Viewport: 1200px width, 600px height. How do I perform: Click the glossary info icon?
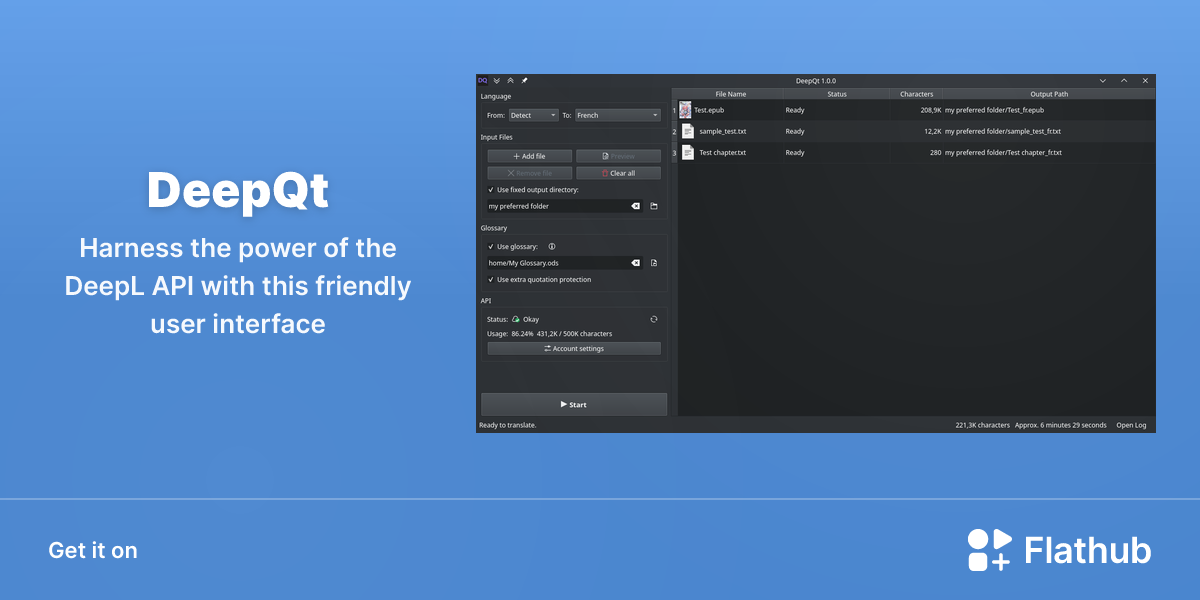pos(552,246)
